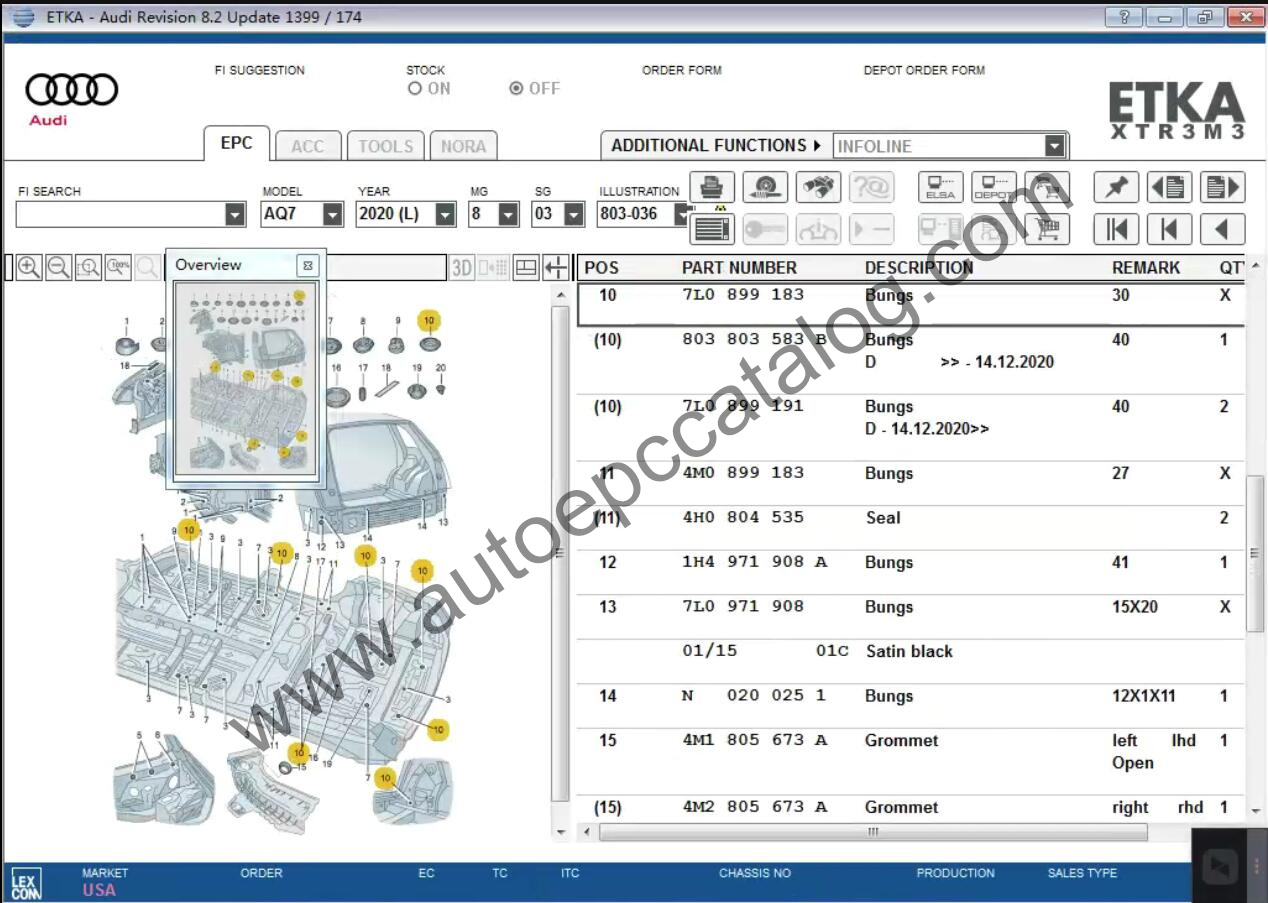The width and height of the screenshot is (1268, 903).
Task: Select part number 7L0 899 183
Action: [x=743, y=295]
